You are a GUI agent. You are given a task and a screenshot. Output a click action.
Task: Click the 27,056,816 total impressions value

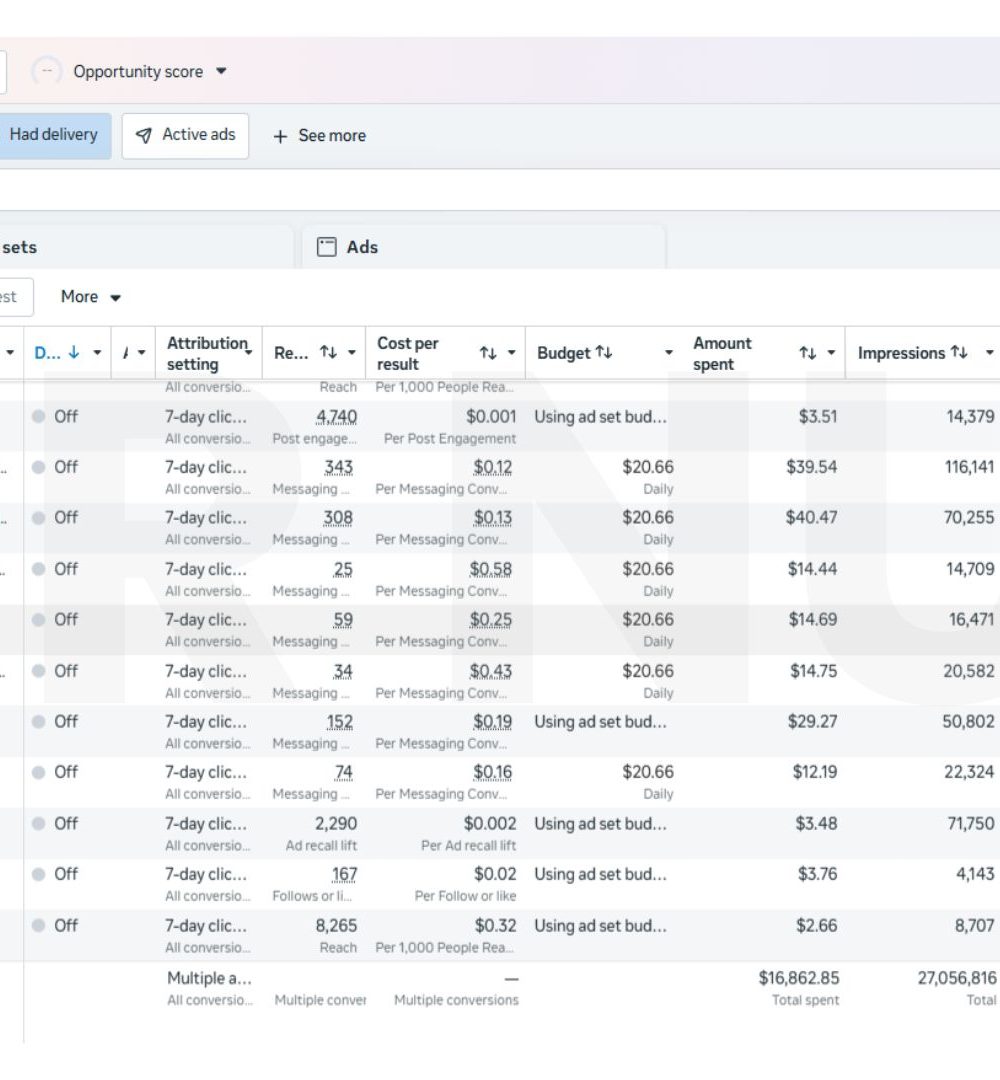(957, 978)
